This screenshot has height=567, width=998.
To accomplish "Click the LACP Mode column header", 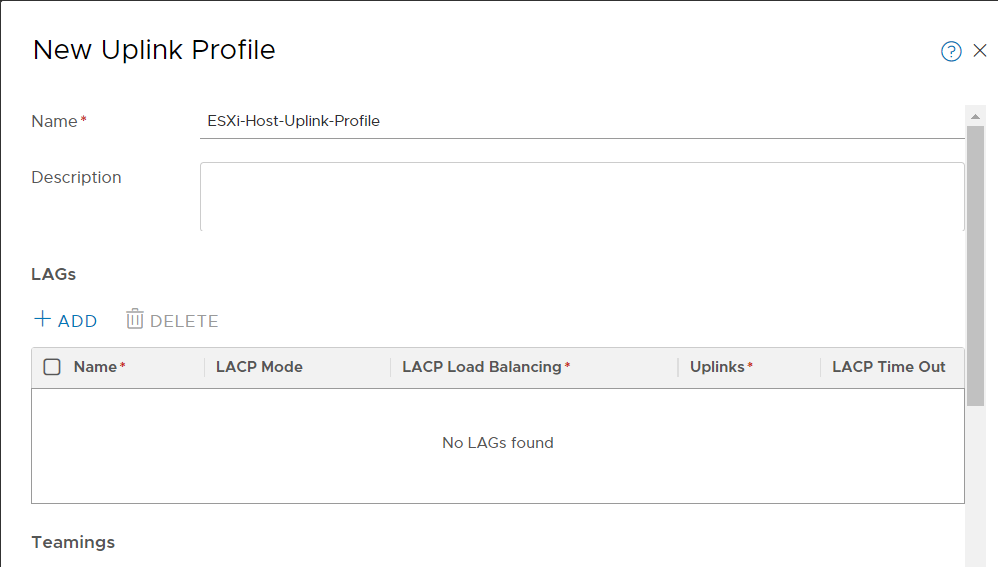I will click(259, 367).
